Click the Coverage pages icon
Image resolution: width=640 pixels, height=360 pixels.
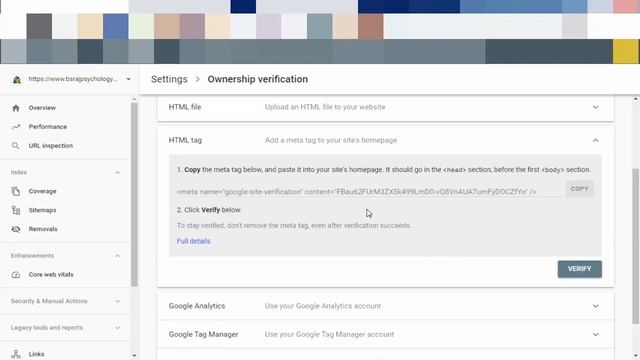[x=16, y=191]
